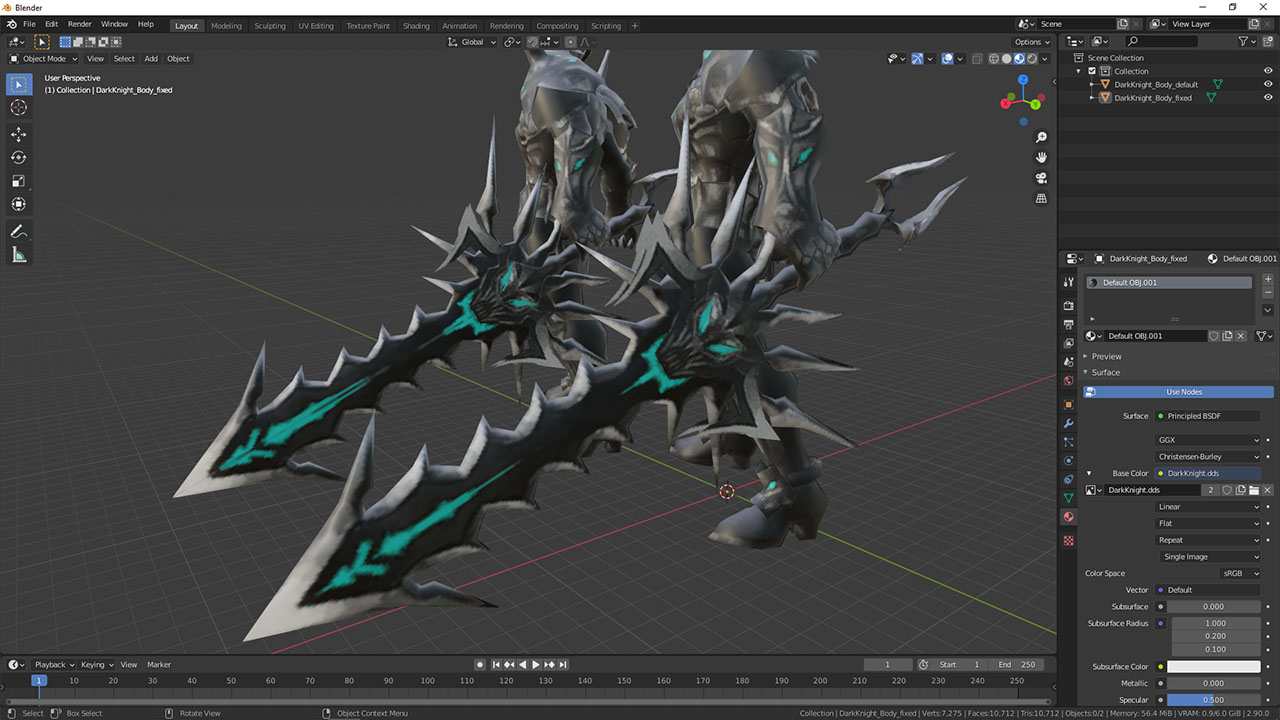Toggle camera view icon in viewport
Image resolution: width=1280 pixels, height=720 pixels.
[1041, 178]
